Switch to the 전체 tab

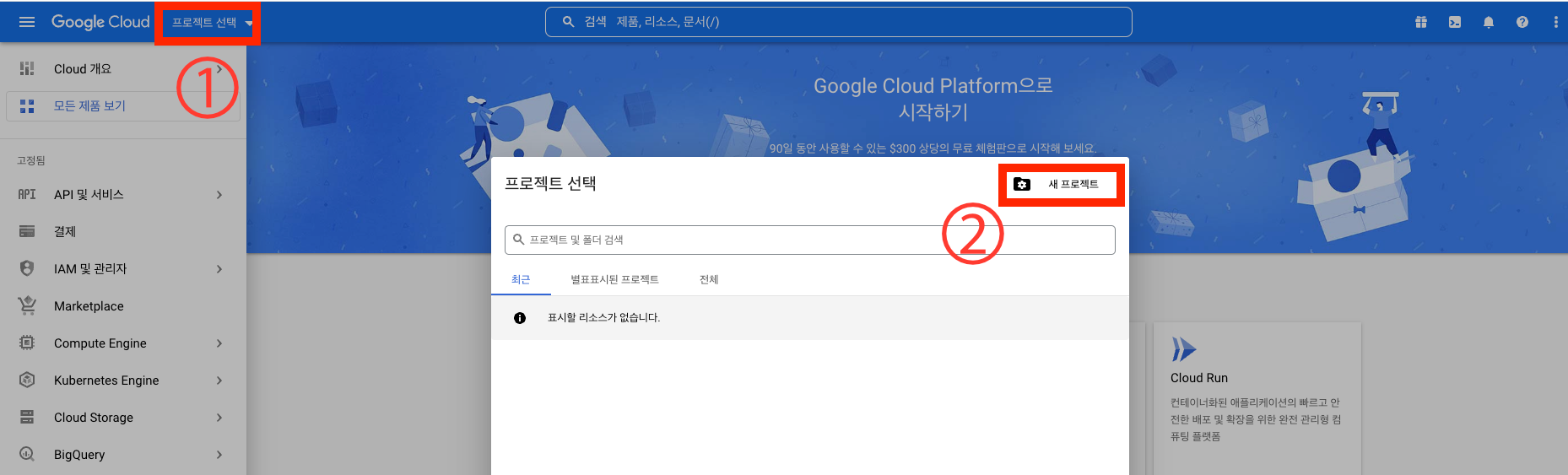709,280
